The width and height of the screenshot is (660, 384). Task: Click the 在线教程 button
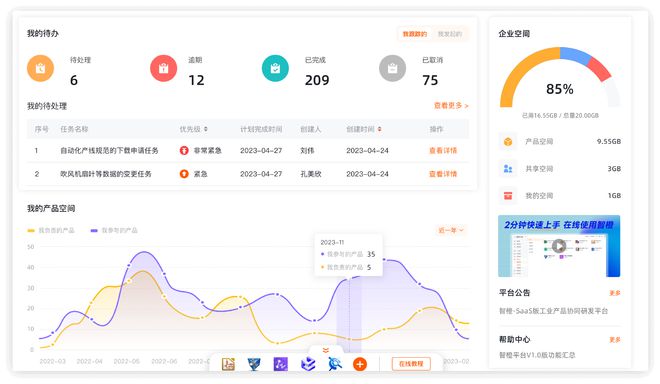411,364
